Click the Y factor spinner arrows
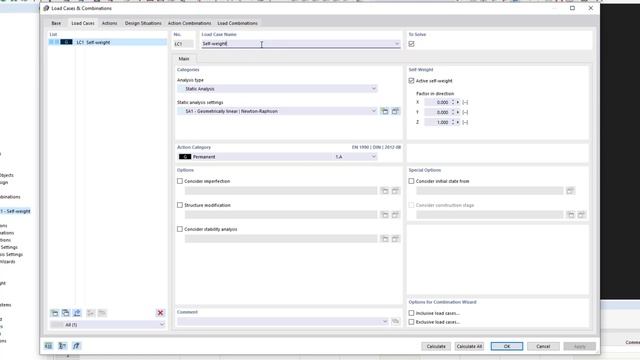The image size is (640, 360). pyautogui.click(x=453, y=112)
